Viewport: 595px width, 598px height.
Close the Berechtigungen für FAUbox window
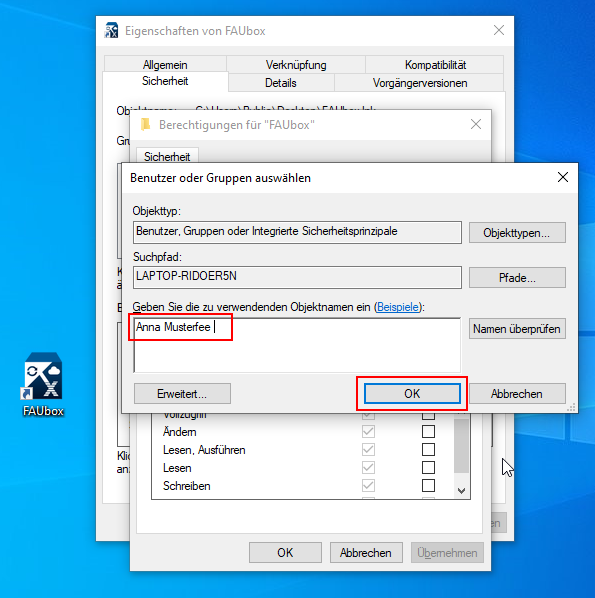pos(476,124)
